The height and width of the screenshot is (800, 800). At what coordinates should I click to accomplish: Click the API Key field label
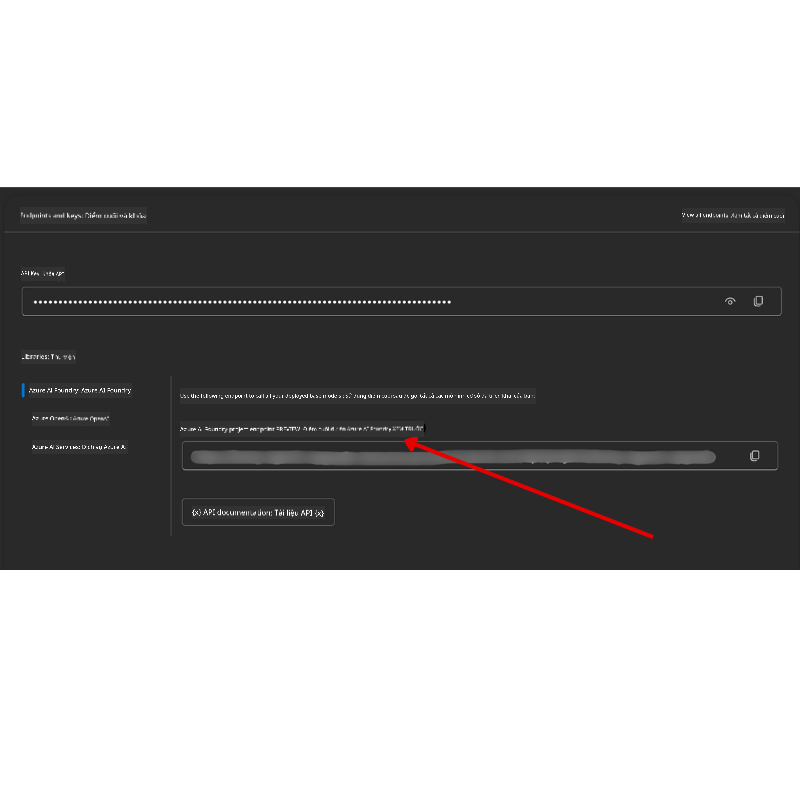pyautogui.click(x=43, y=273)
